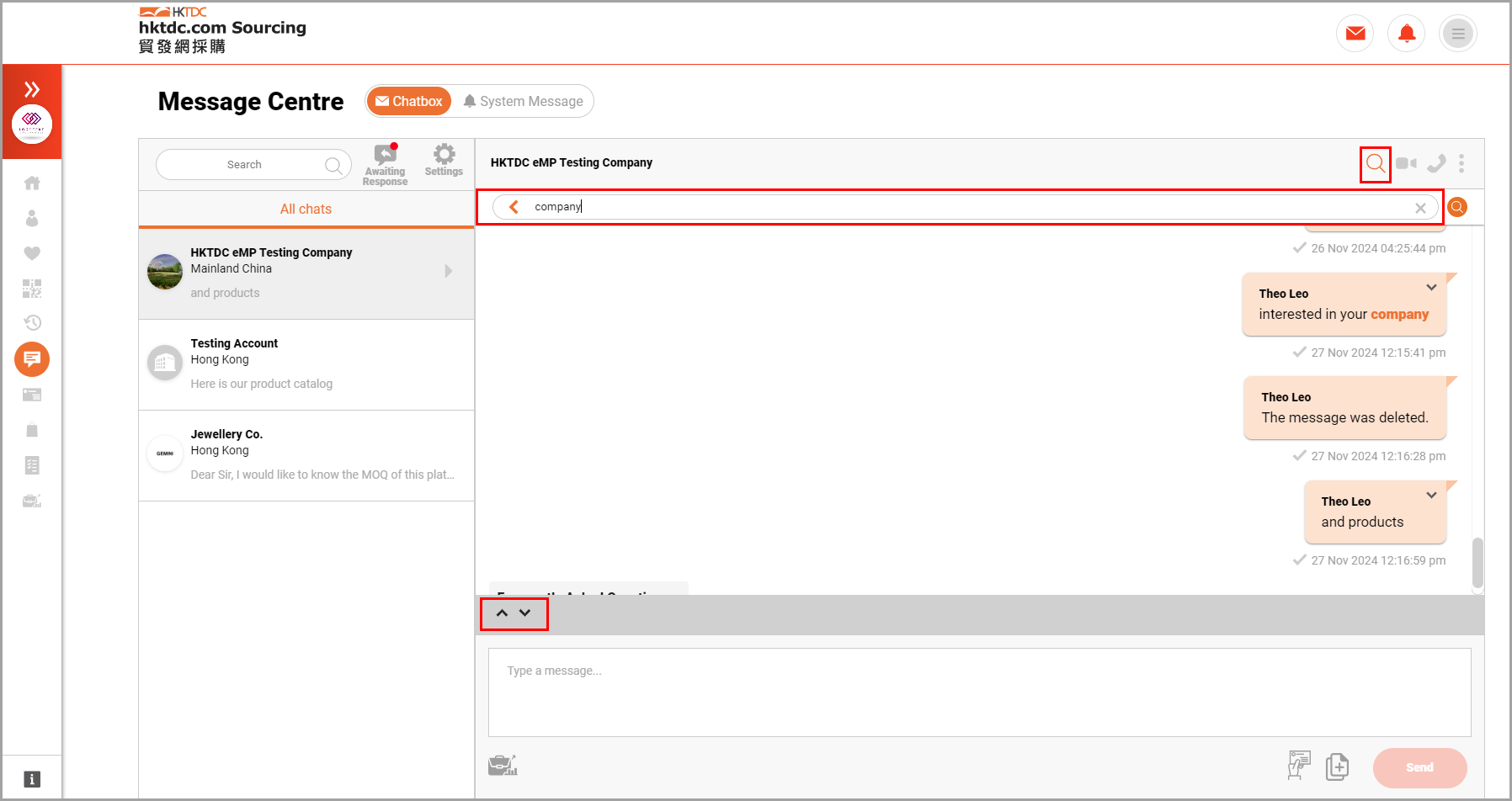The height and width of the screenshot is (801, 1512).
Task: Attach a file with document-plus icon
Action: point(1337,767)
